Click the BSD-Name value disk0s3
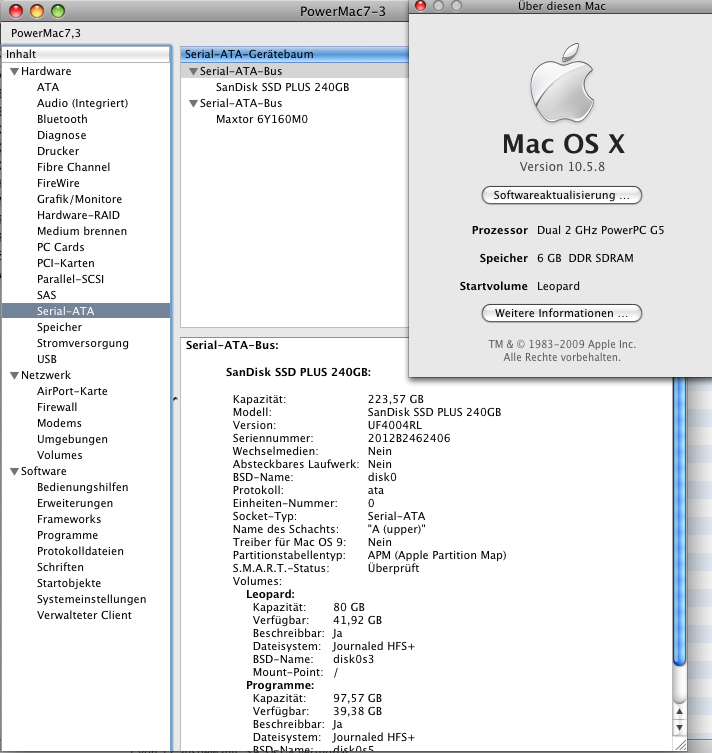 coord(353,659)
